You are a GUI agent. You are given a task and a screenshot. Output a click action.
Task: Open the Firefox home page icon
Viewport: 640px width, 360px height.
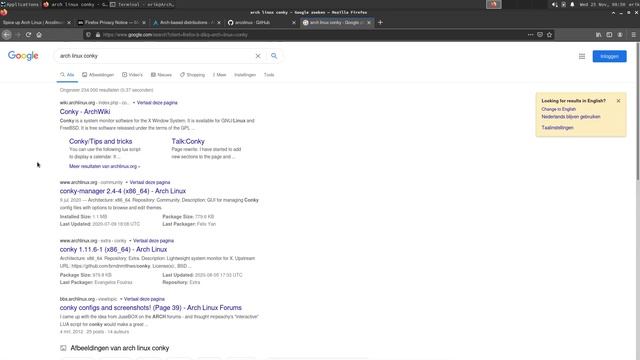tap(39, 35)
